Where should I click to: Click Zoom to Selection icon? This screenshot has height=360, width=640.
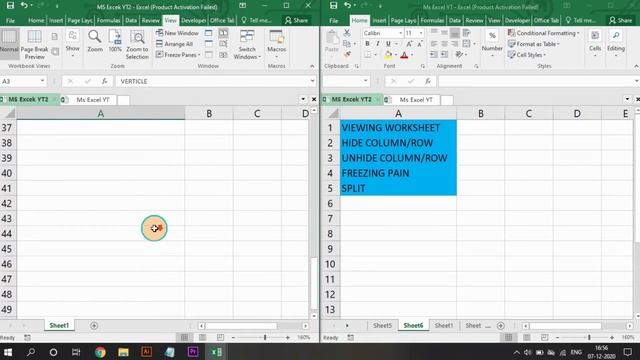(x=137, y=45)
